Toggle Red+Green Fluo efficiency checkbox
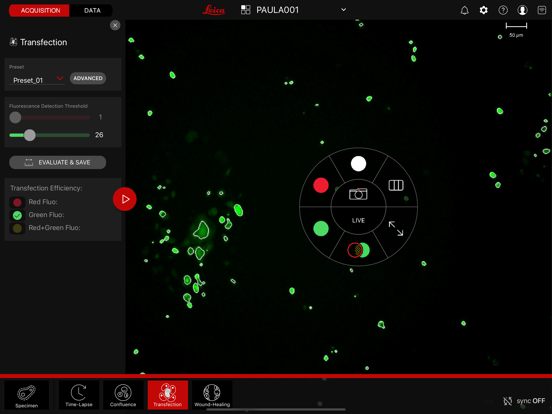Viewport: 552px width, 414px height. [17, 228]
